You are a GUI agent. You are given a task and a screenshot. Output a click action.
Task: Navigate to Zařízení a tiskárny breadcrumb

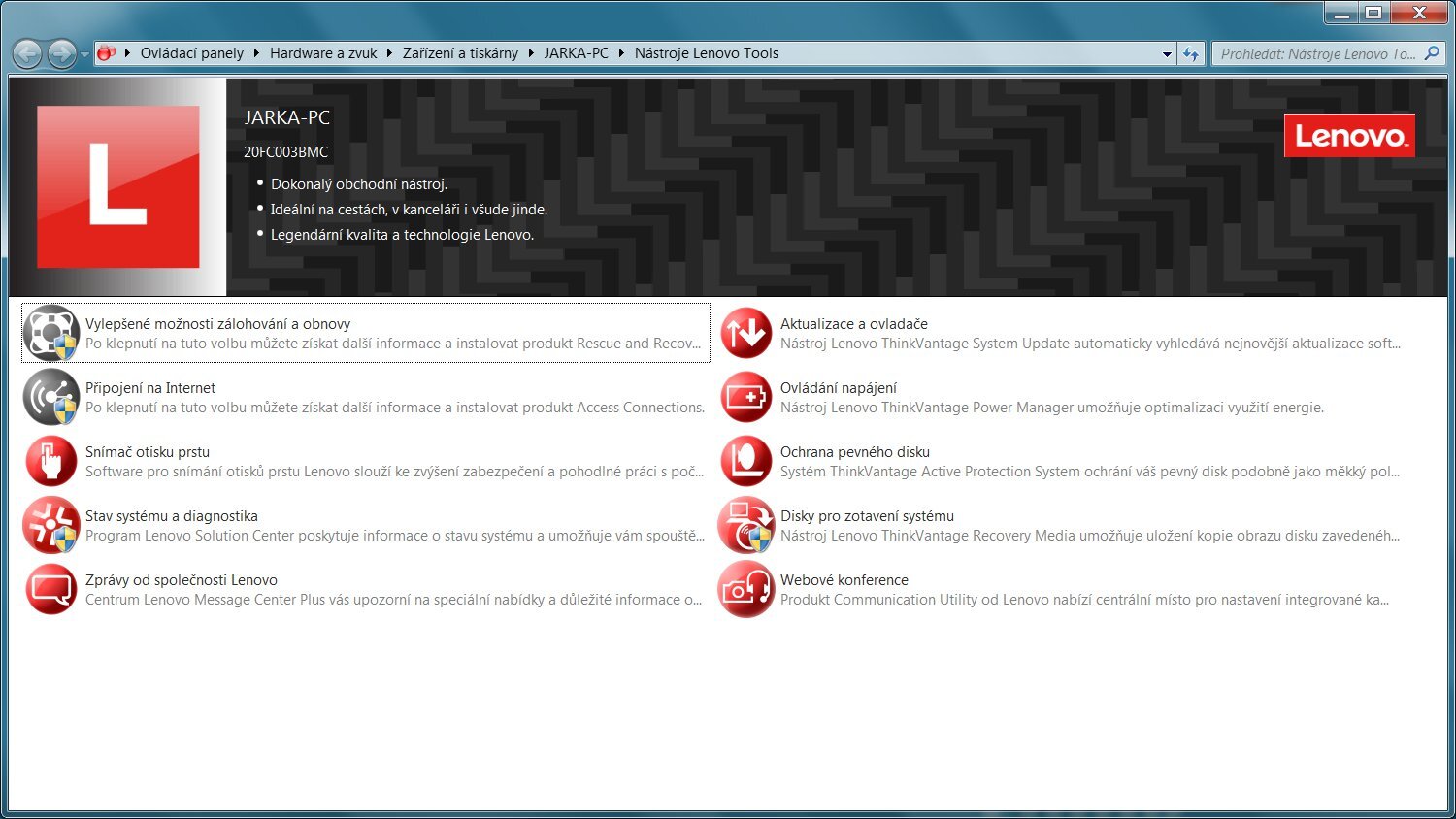[x=460, y=53]
